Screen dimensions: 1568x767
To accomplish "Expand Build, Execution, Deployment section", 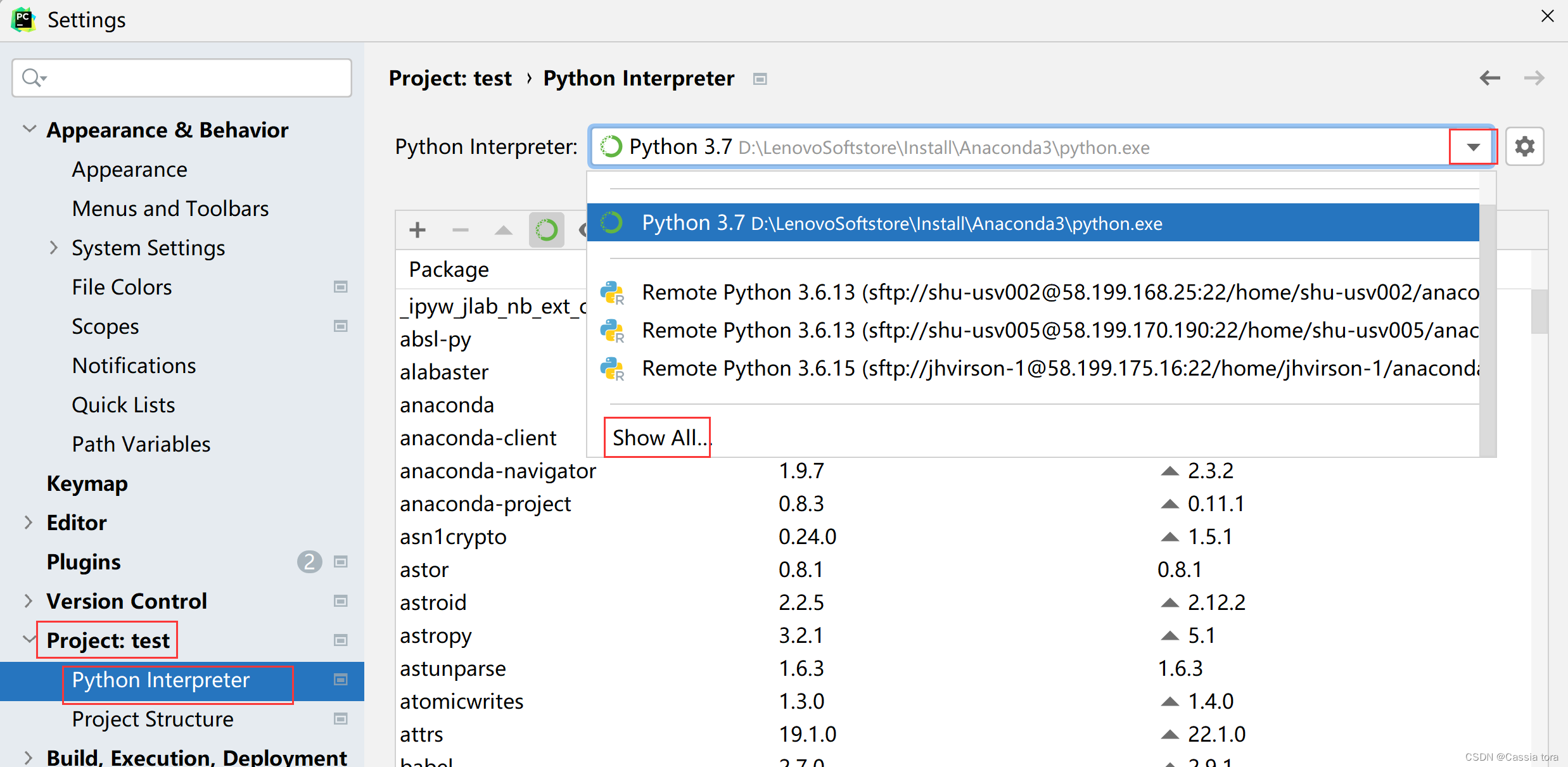I will (28, 757).
